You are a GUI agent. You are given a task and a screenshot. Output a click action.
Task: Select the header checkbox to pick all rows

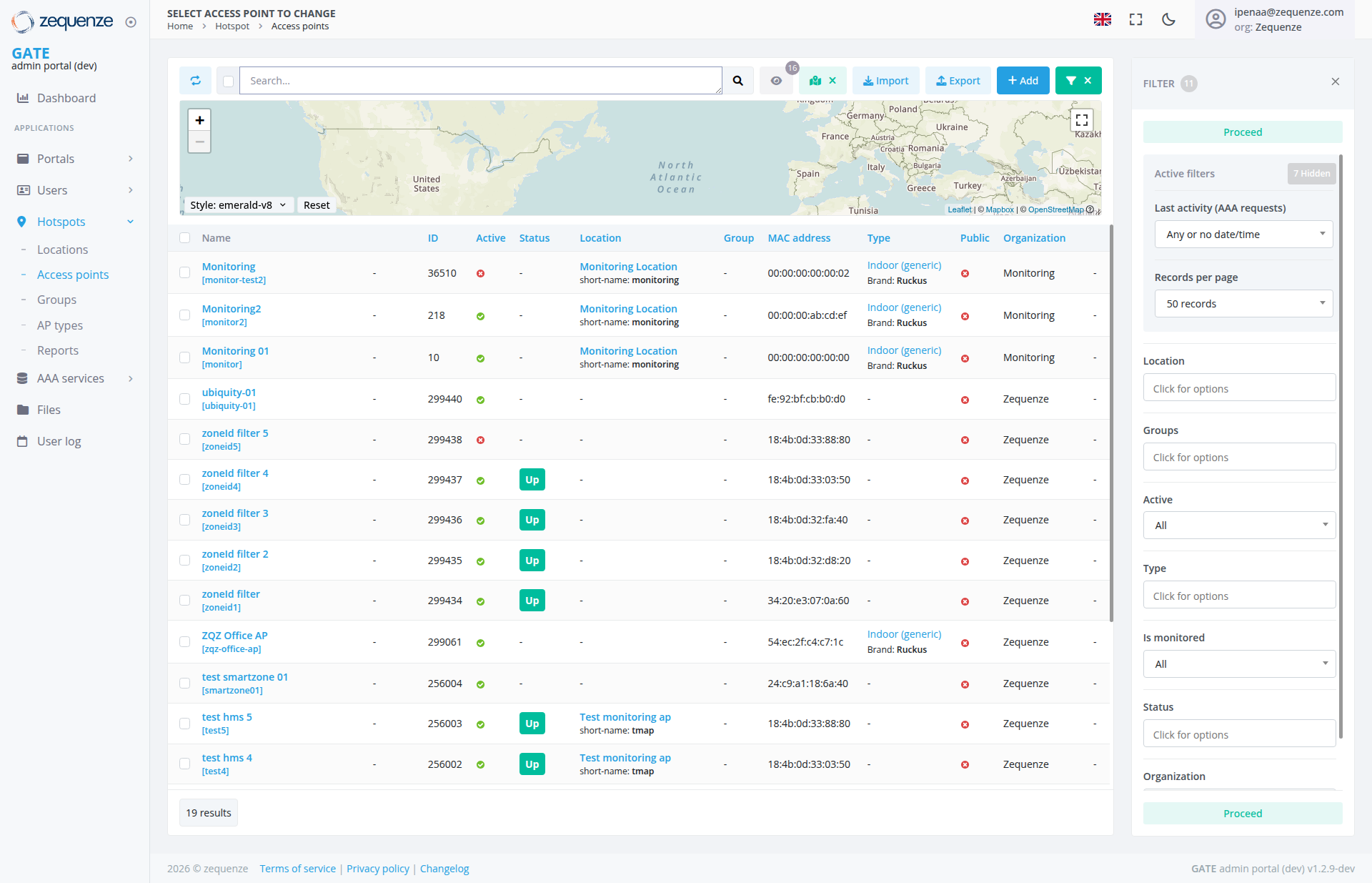185,237
